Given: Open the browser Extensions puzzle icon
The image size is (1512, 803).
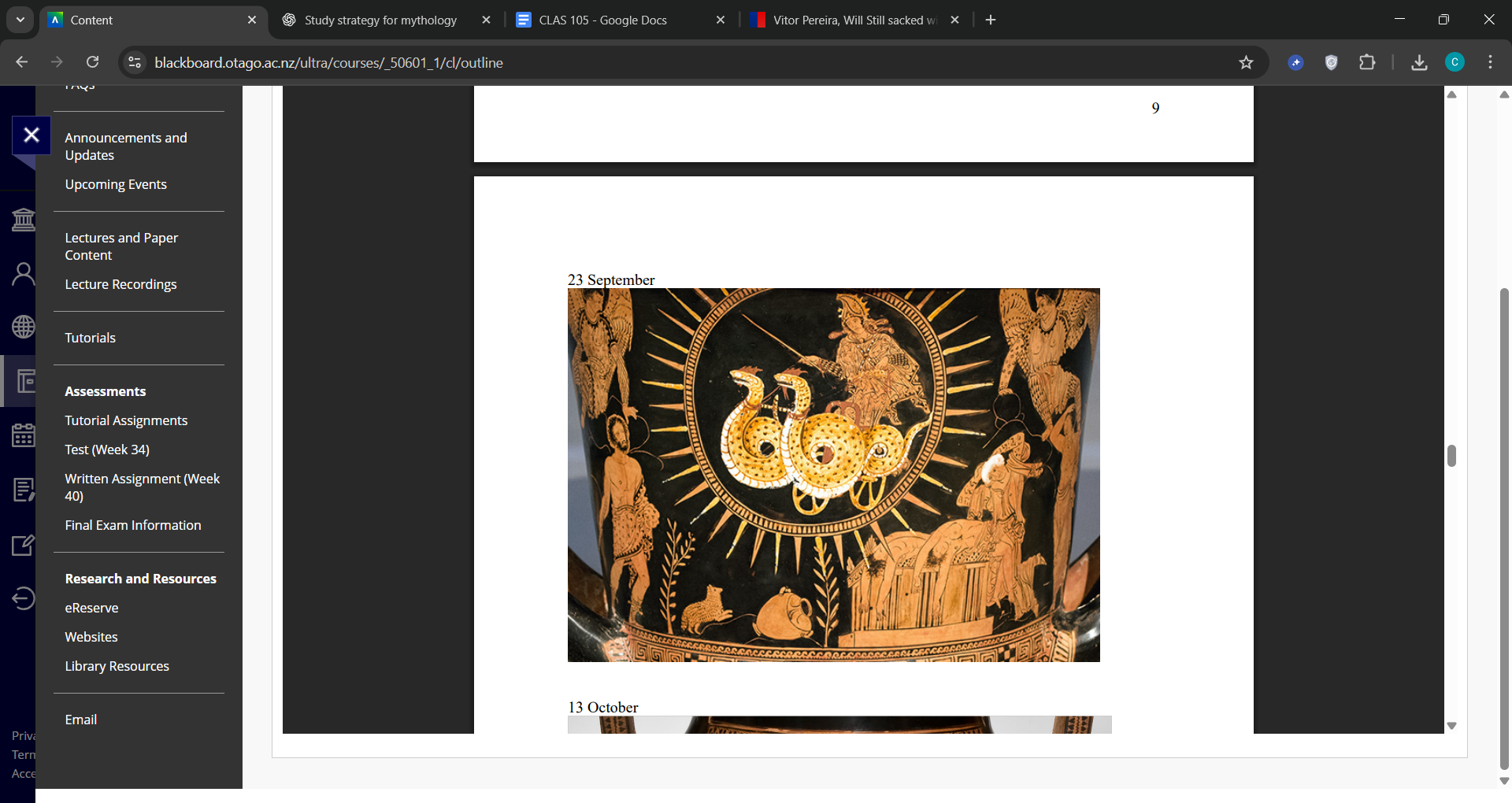Looking at the screenshot, I should click(1368, 63).
